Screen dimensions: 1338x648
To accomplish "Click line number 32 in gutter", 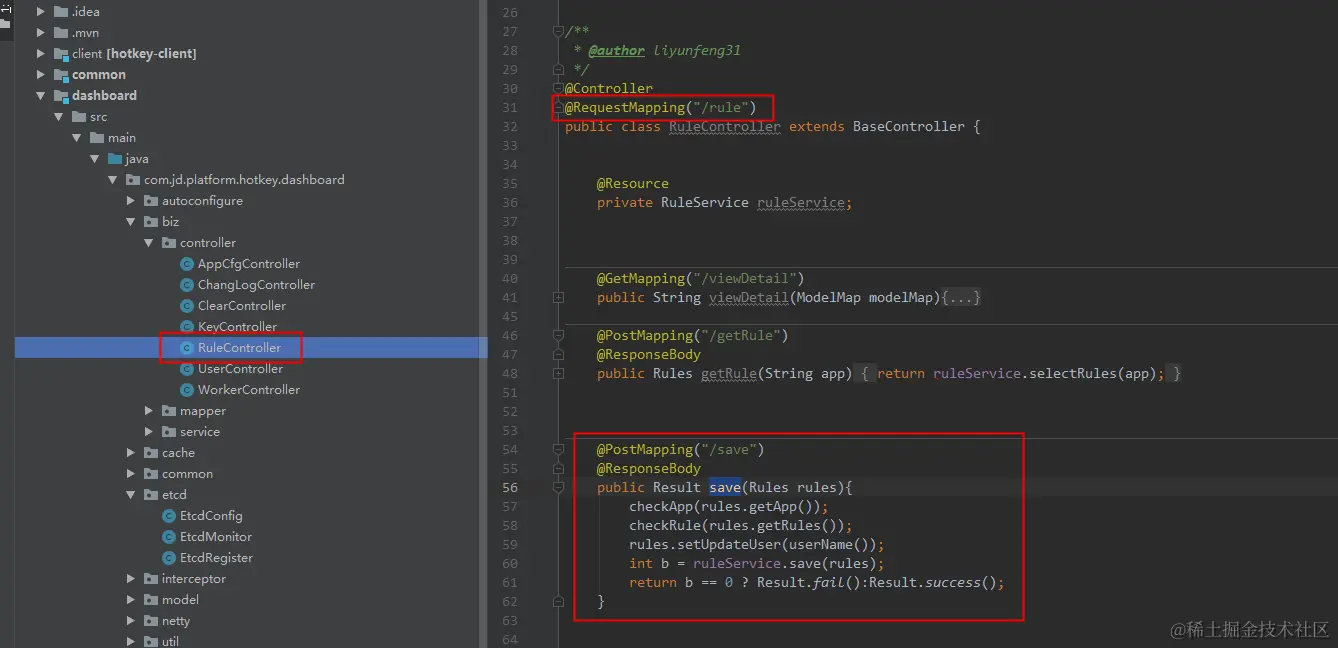I will click(510, 127).
